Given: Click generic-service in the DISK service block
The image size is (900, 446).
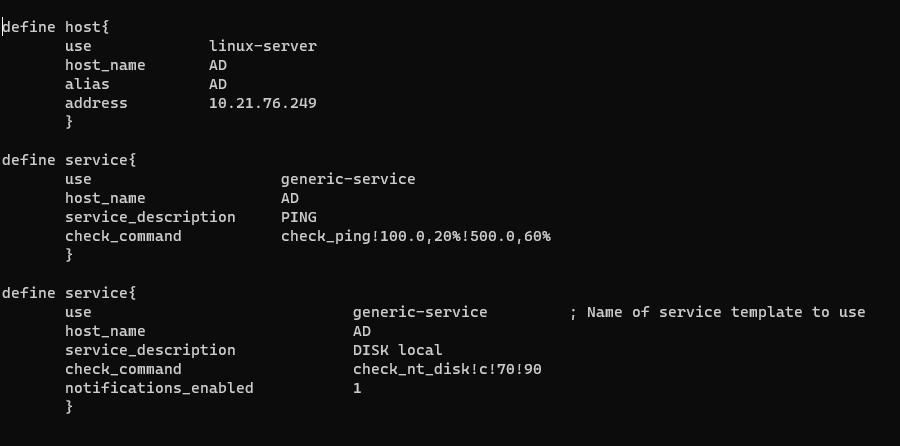Looking at the screenshot, I should 420,312.
